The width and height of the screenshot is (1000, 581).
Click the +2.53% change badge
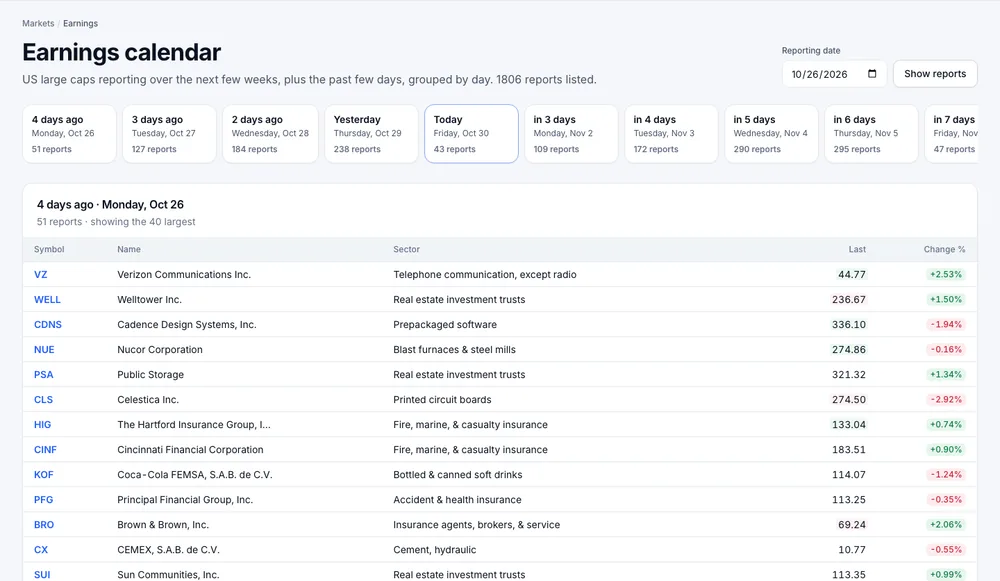946,275
